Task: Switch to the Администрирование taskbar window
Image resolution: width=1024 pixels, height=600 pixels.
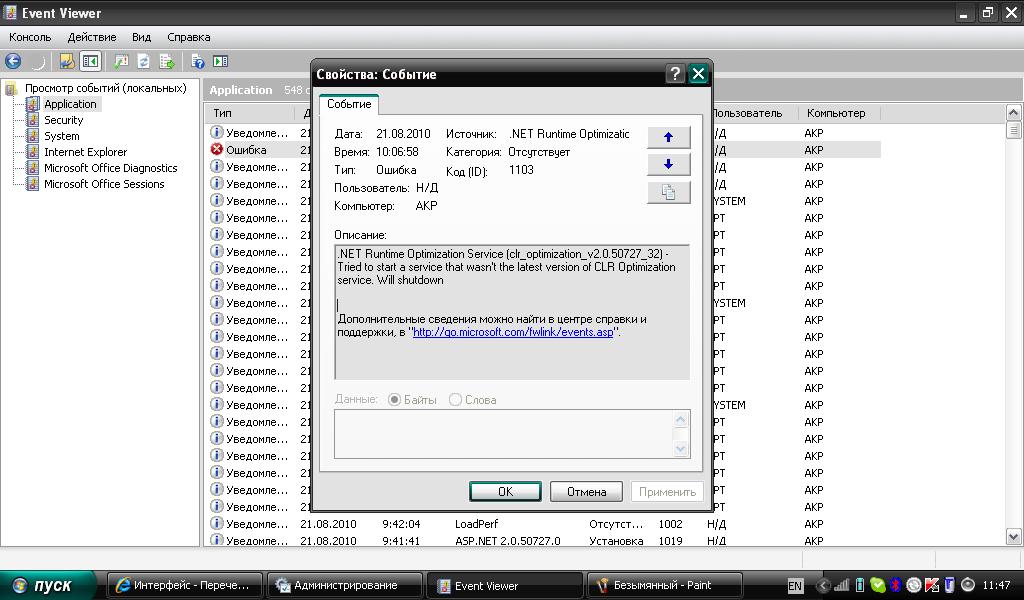Action: [344, 586]
